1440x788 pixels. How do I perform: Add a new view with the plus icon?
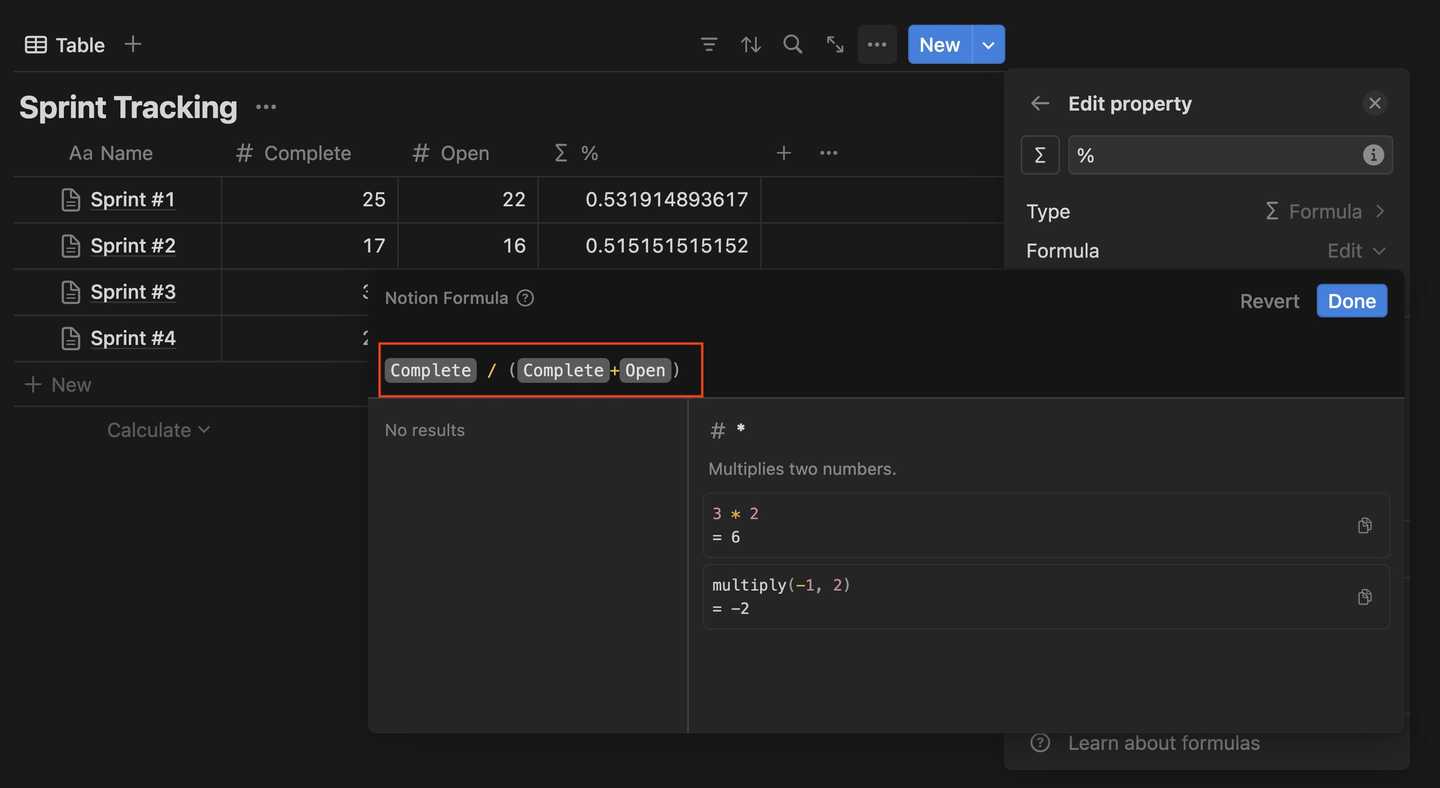pyautogui.click(x=132, y=44)
